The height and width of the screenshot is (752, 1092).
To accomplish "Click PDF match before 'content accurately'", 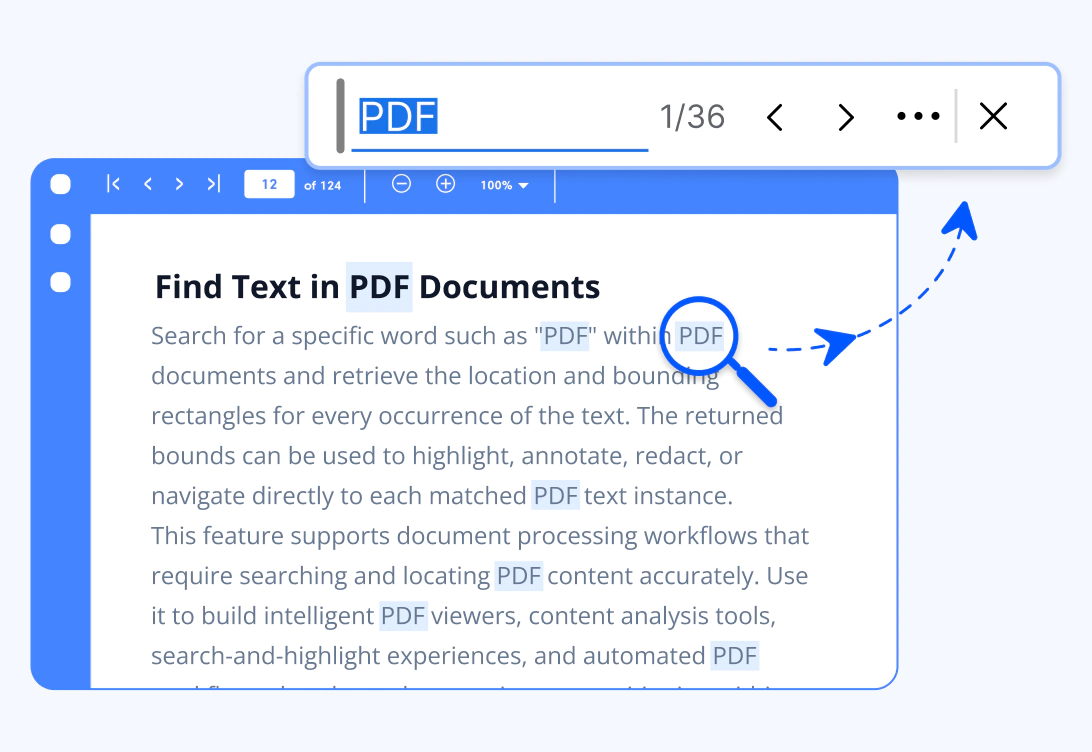I will (x=519, y=575).
